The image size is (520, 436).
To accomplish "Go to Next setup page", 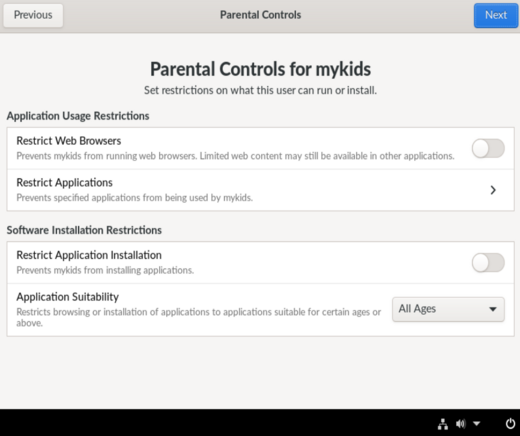I will click(x=496, y=15).
